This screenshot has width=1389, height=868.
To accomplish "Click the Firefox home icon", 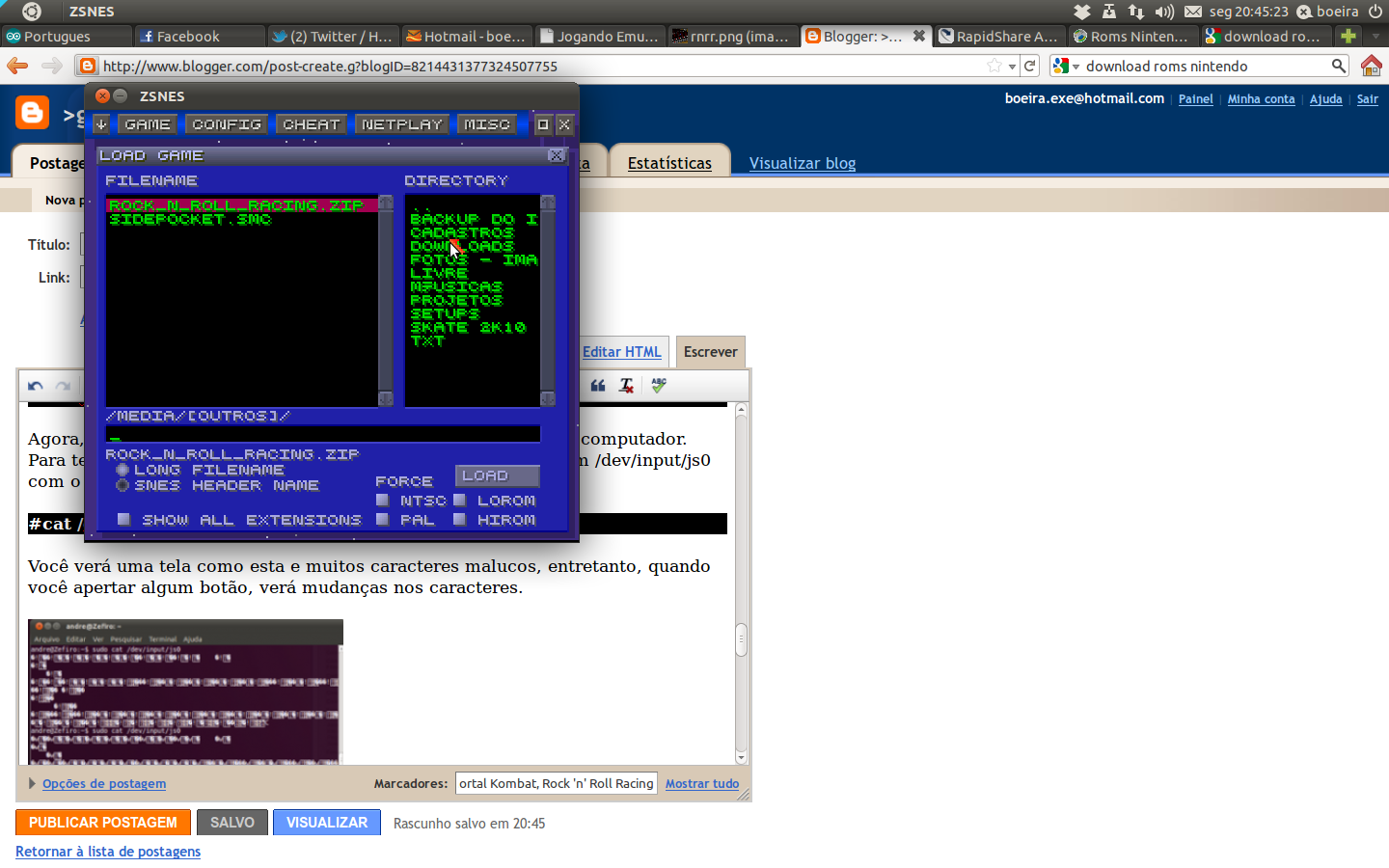I will pos(1371,66).
